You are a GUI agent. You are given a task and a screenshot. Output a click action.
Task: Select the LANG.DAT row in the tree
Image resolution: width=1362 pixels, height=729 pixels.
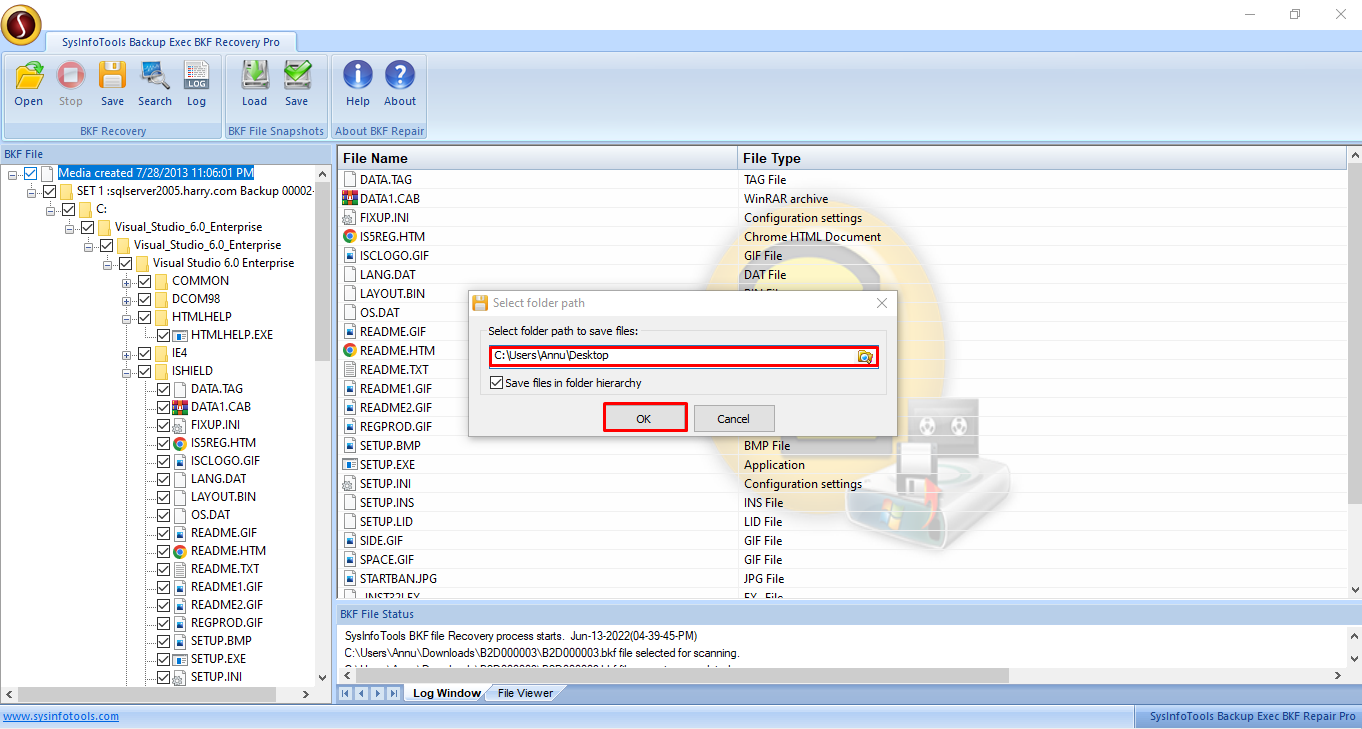219,479
